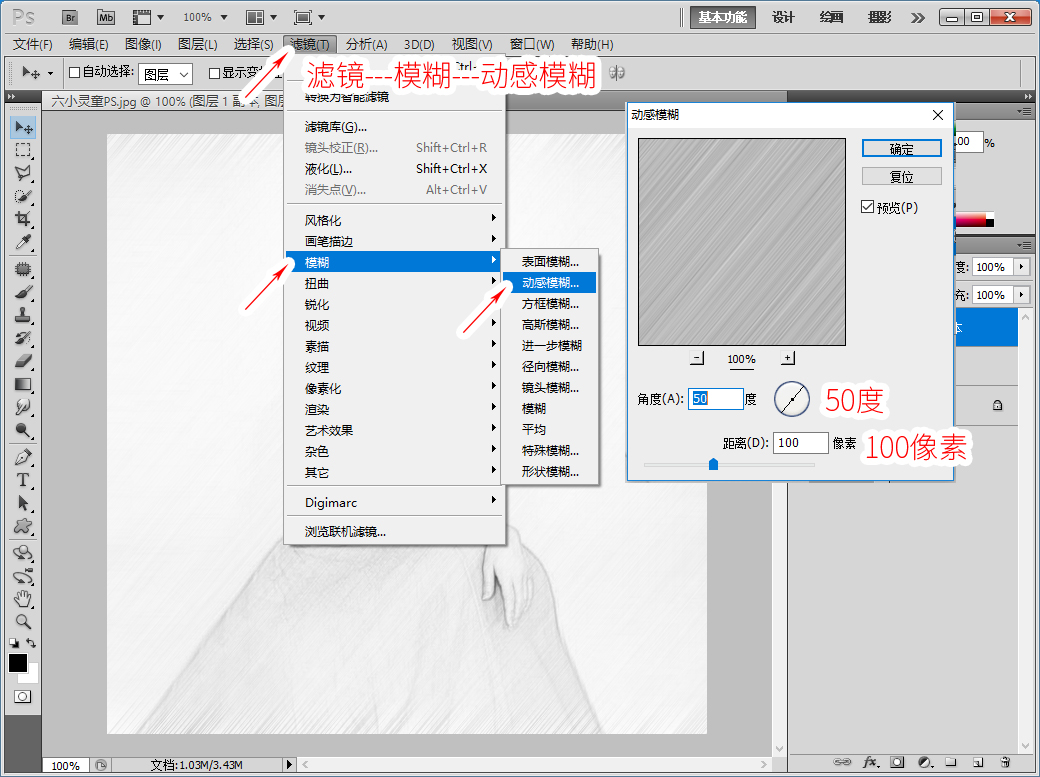The height and width of the screenshot is (777, 1040).
Task: Click the Motion Blur preview thumbnail
Action: (742, 242)
